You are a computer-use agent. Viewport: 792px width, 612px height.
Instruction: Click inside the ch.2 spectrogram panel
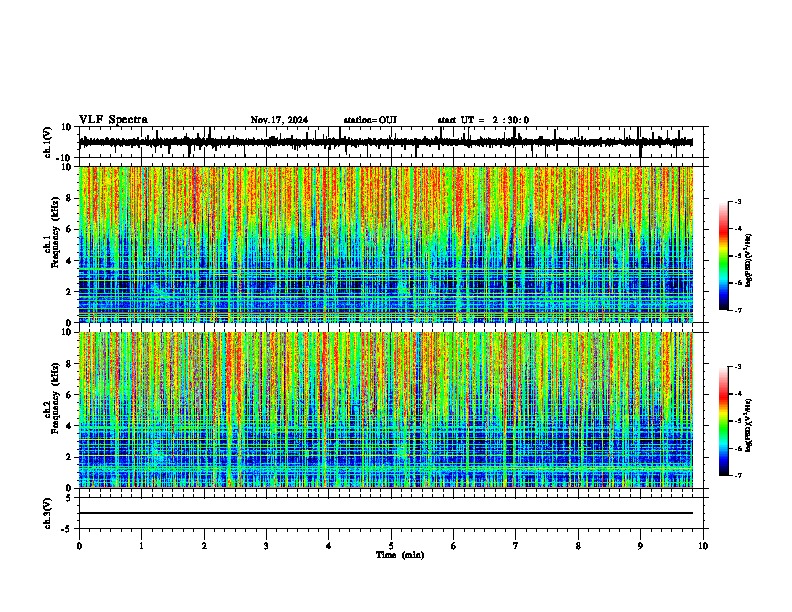coord(386,410)
